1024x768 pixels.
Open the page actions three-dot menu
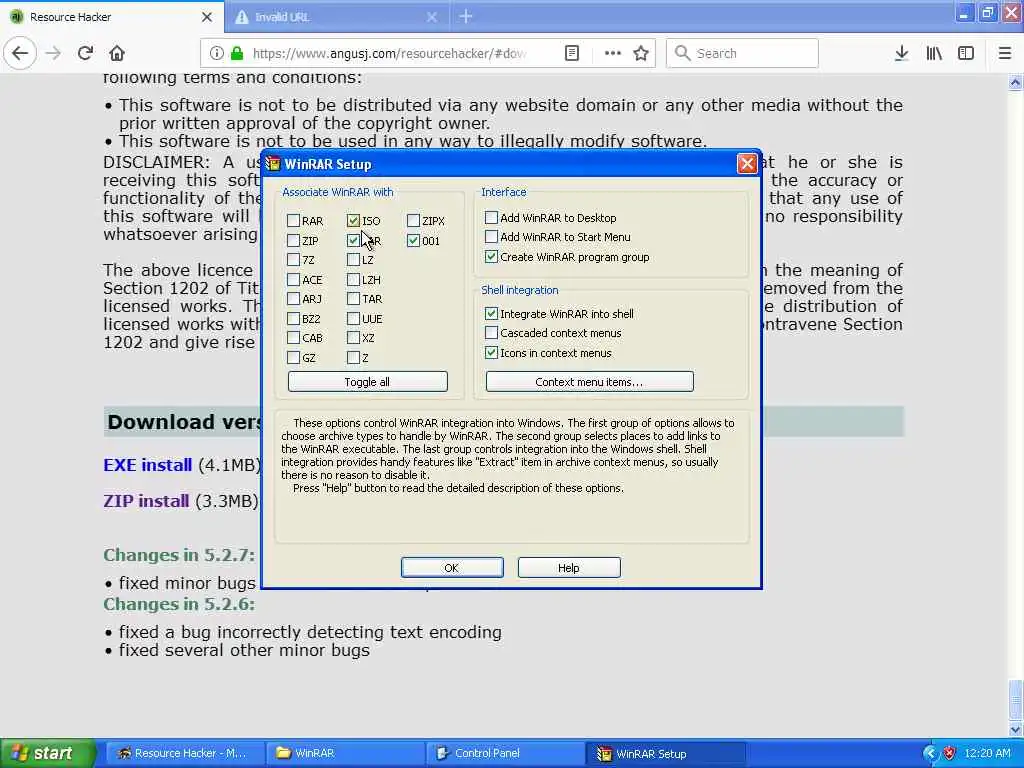tap(612, 53)
